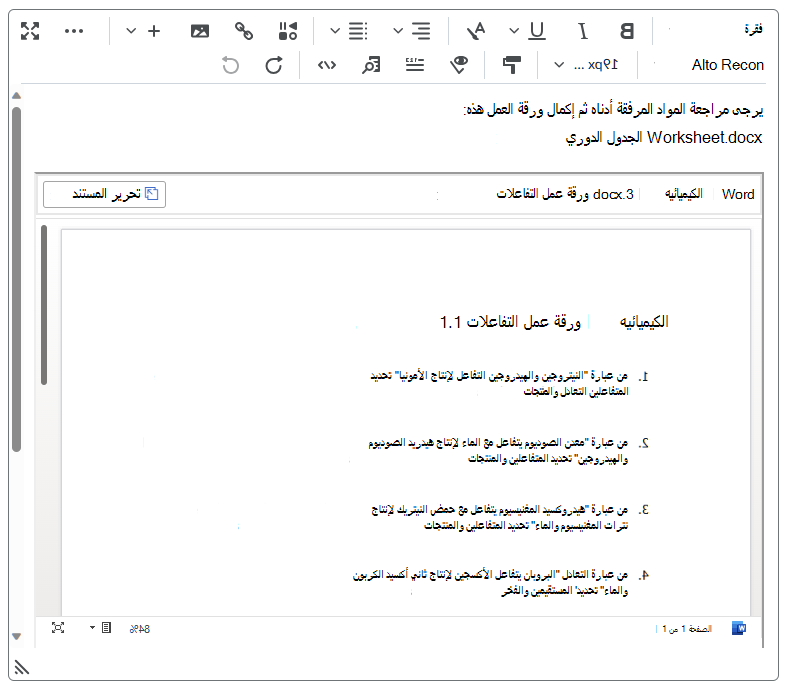Viewport: 787px width, 689px height.
Task: Open the text color picker
Action: [x=476, y=31]
